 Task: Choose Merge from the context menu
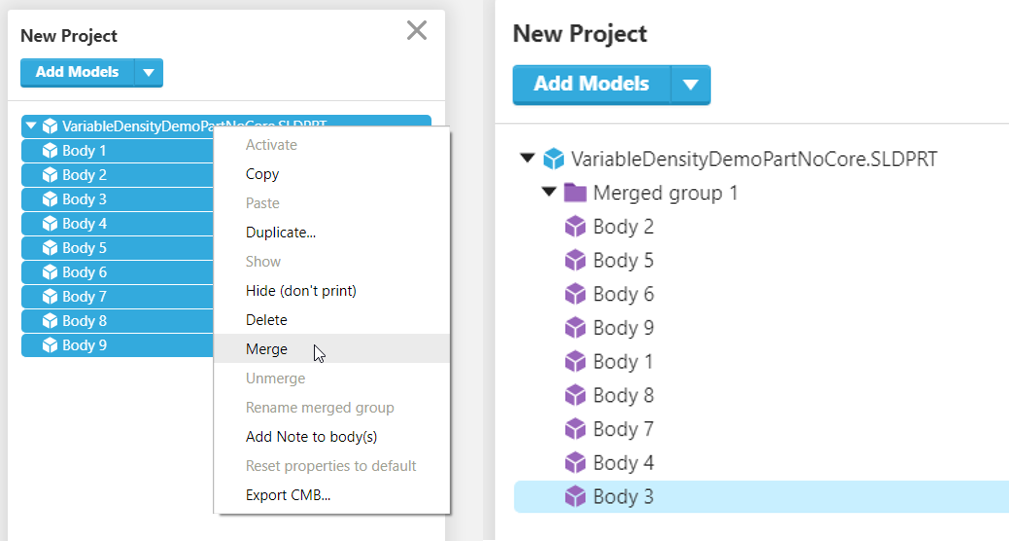[x=267, y=349]
